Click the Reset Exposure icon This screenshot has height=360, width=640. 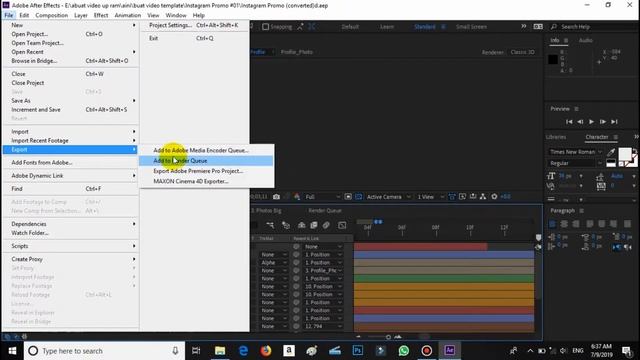click(494, 197)
